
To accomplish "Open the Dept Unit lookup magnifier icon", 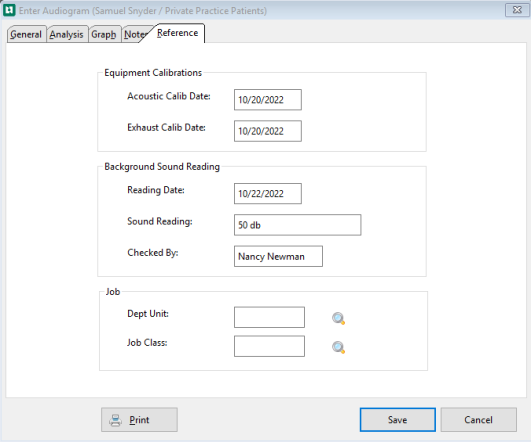I will [338, 318].
